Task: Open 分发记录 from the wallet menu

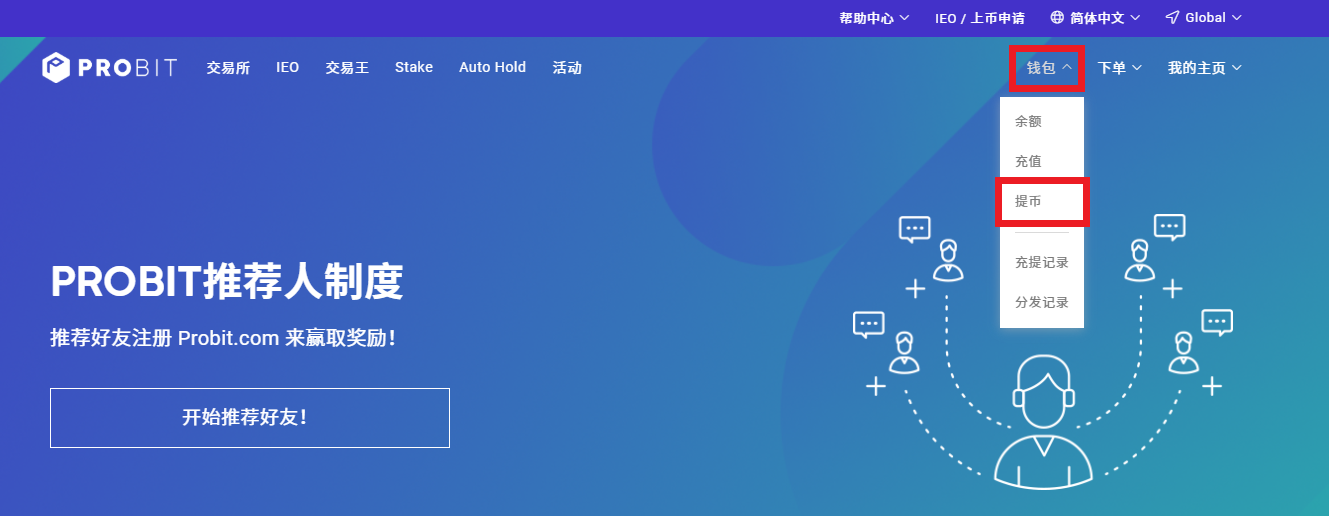Action: click(x=1042, y=302)
